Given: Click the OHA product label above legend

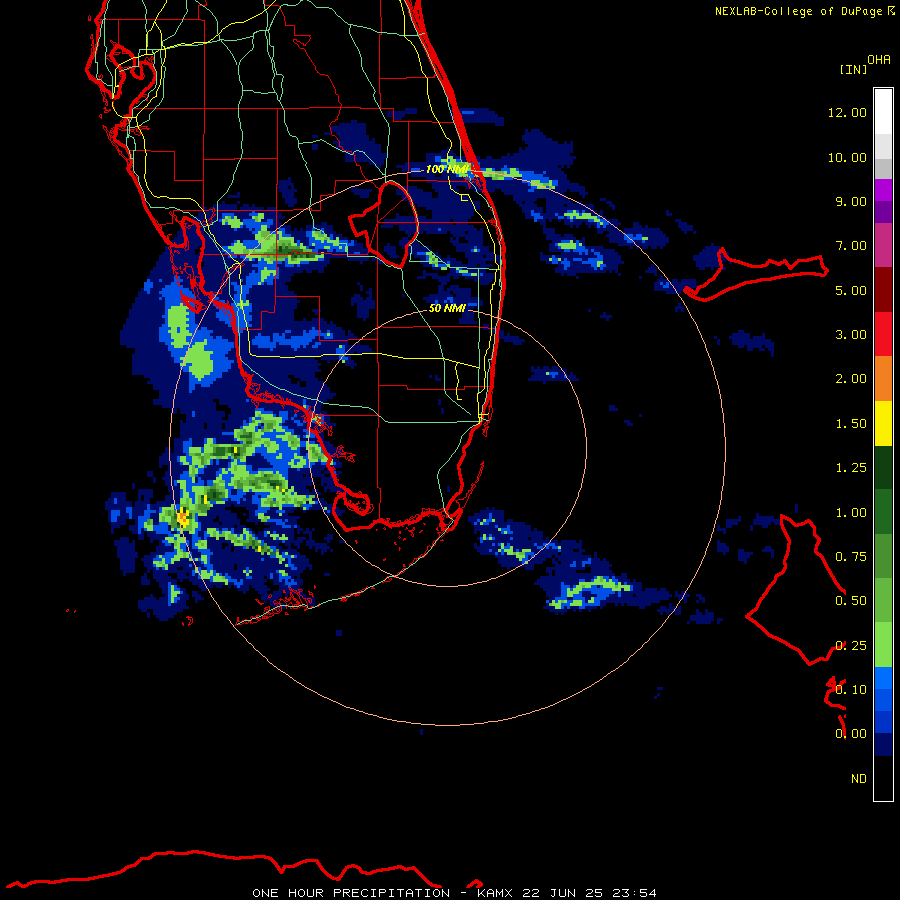Looking at the screenshot, I should [879, 60].
